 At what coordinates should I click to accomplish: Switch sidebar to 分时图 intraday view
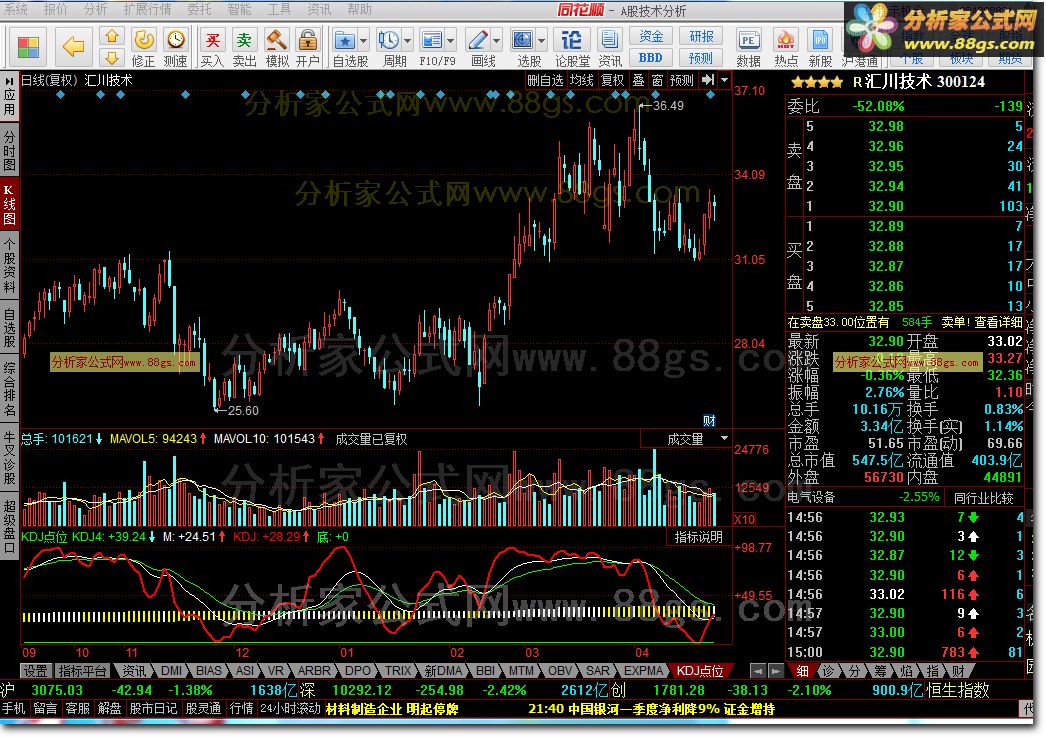(9, 151)
